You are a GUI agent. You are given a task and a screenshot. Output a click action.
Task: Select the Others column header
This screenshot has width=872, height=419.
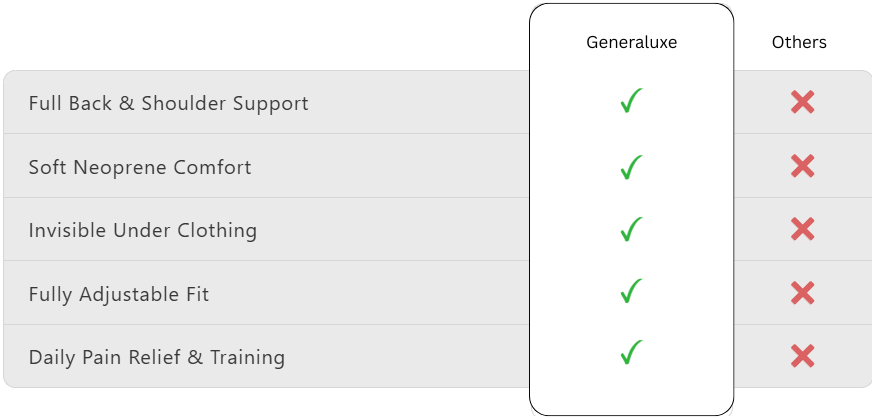click(x=799, y=42)
